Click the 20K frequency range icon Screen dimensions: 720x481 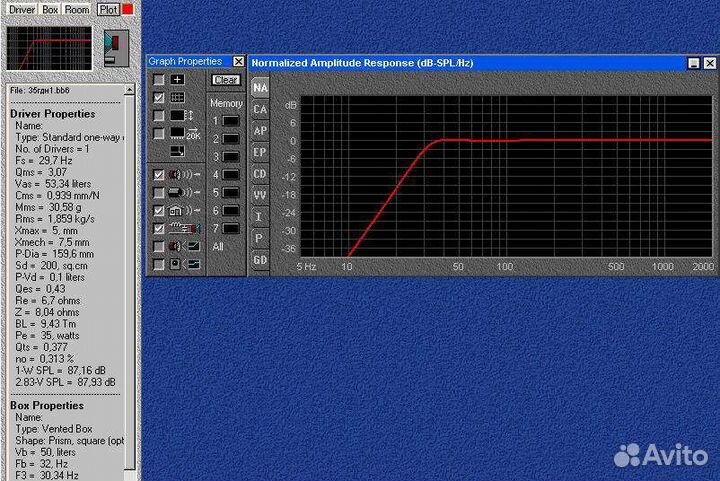click(185, 134)
